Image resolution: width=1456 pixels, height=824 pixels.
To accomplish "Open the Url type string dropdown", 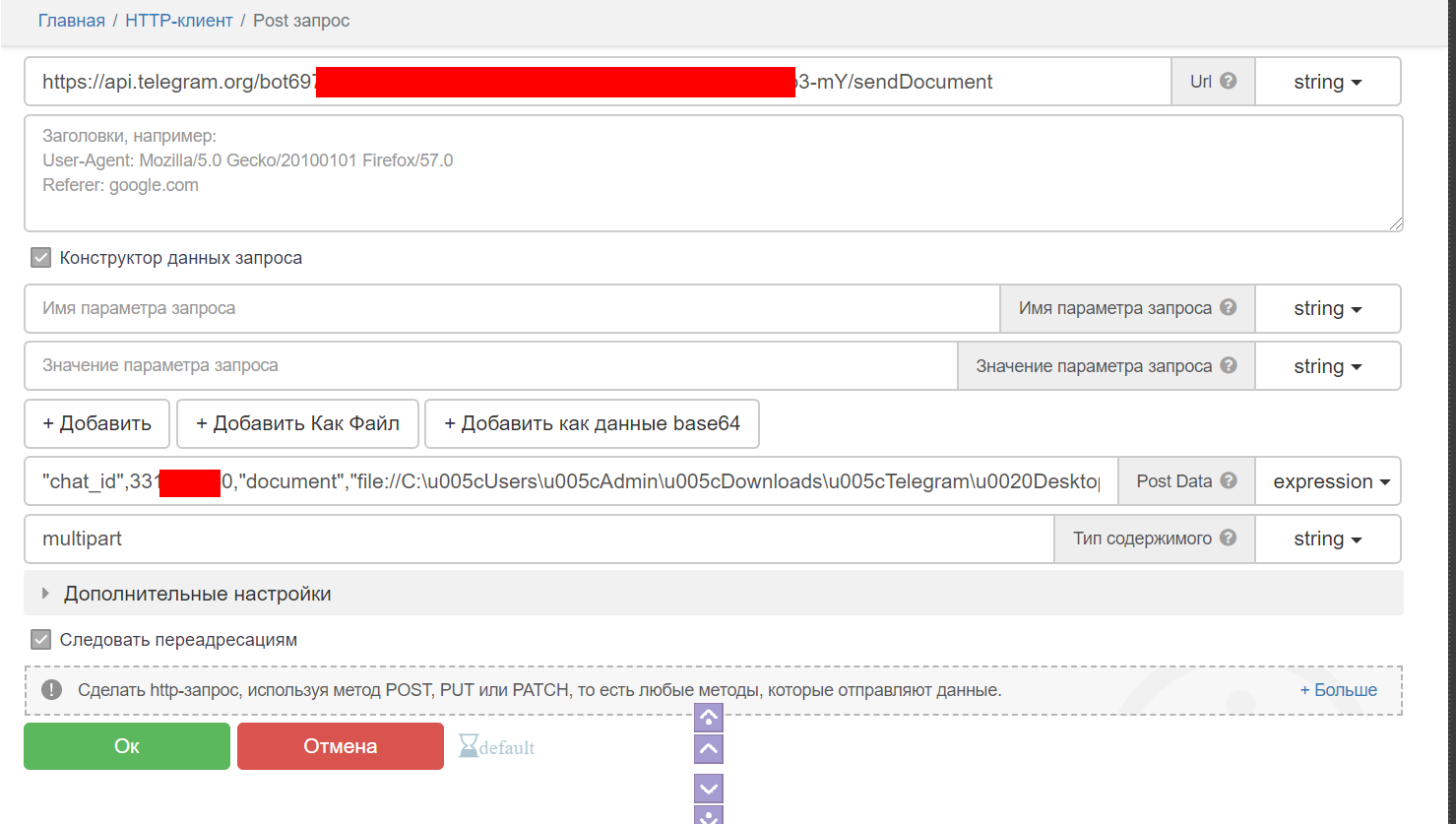I will pyautogui.click(x=1327, y=82).
